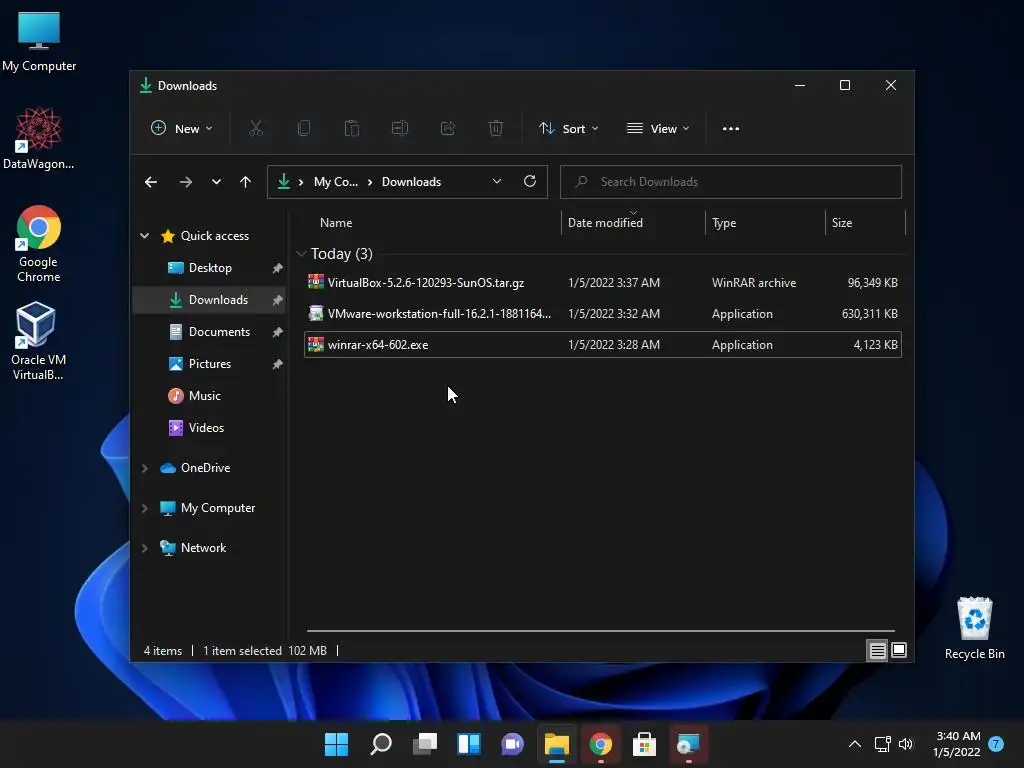Open Task View on taskbar
Image resolution: width=1024 pixels, height=768 pixels.
click(x=425, y=744)
